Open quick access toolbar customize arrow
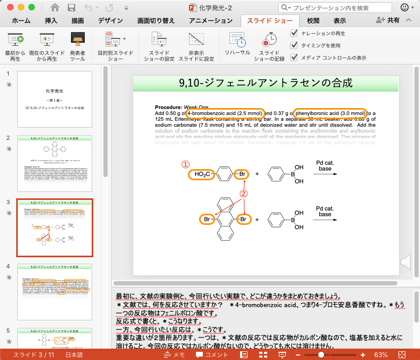The height and width of the screenshot is (360, 420). coord(126,8)
